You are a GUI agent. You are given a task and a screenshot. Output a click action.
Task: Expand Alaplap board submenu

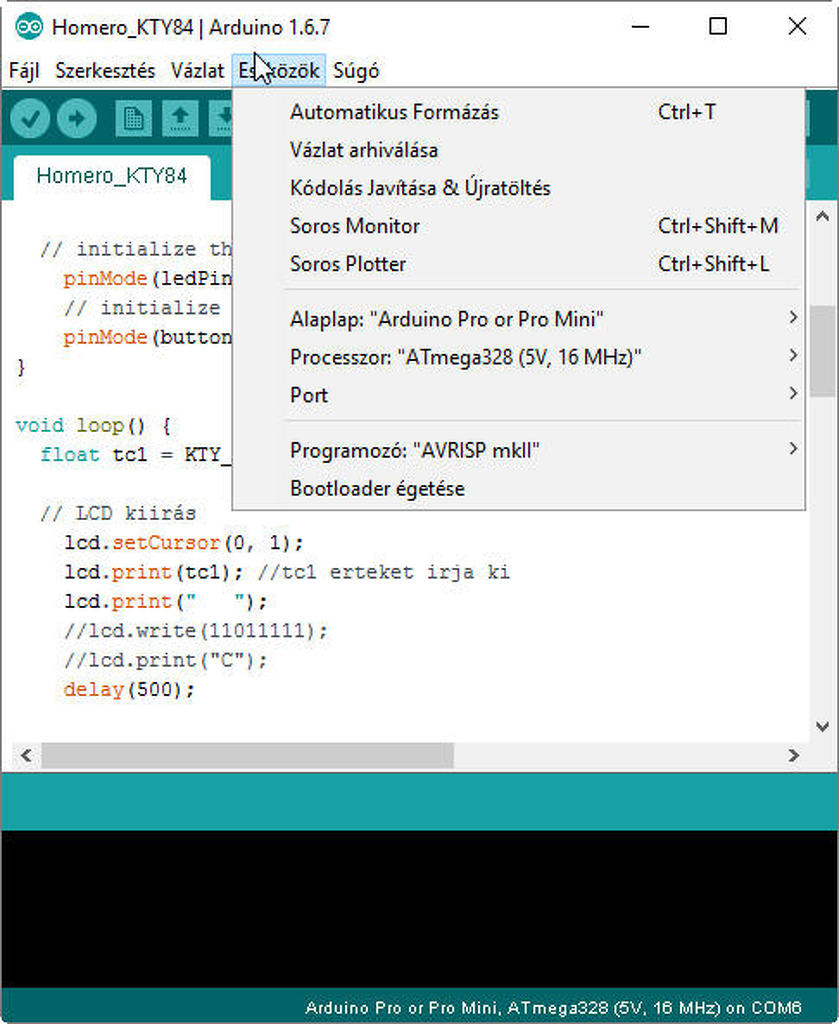coord(518,319)
